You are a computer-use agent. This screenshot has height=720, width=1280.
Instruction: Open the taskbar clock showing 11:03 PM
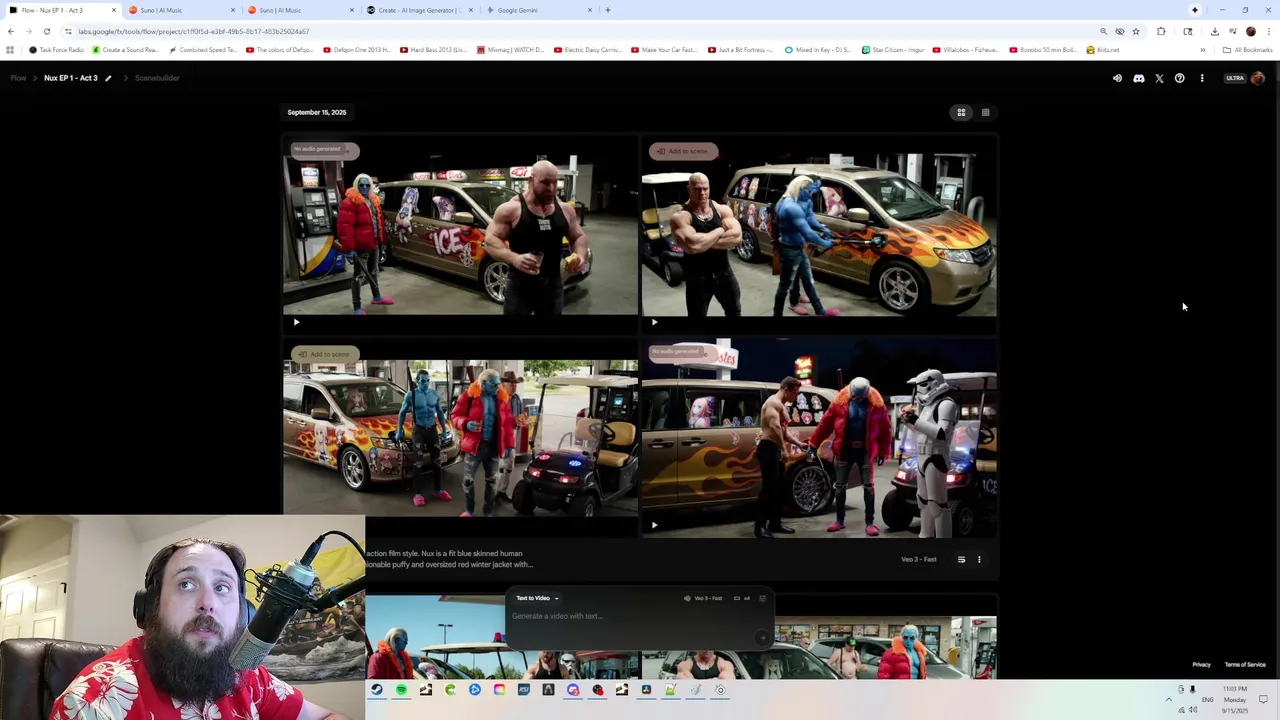[x=1234, y=699]
